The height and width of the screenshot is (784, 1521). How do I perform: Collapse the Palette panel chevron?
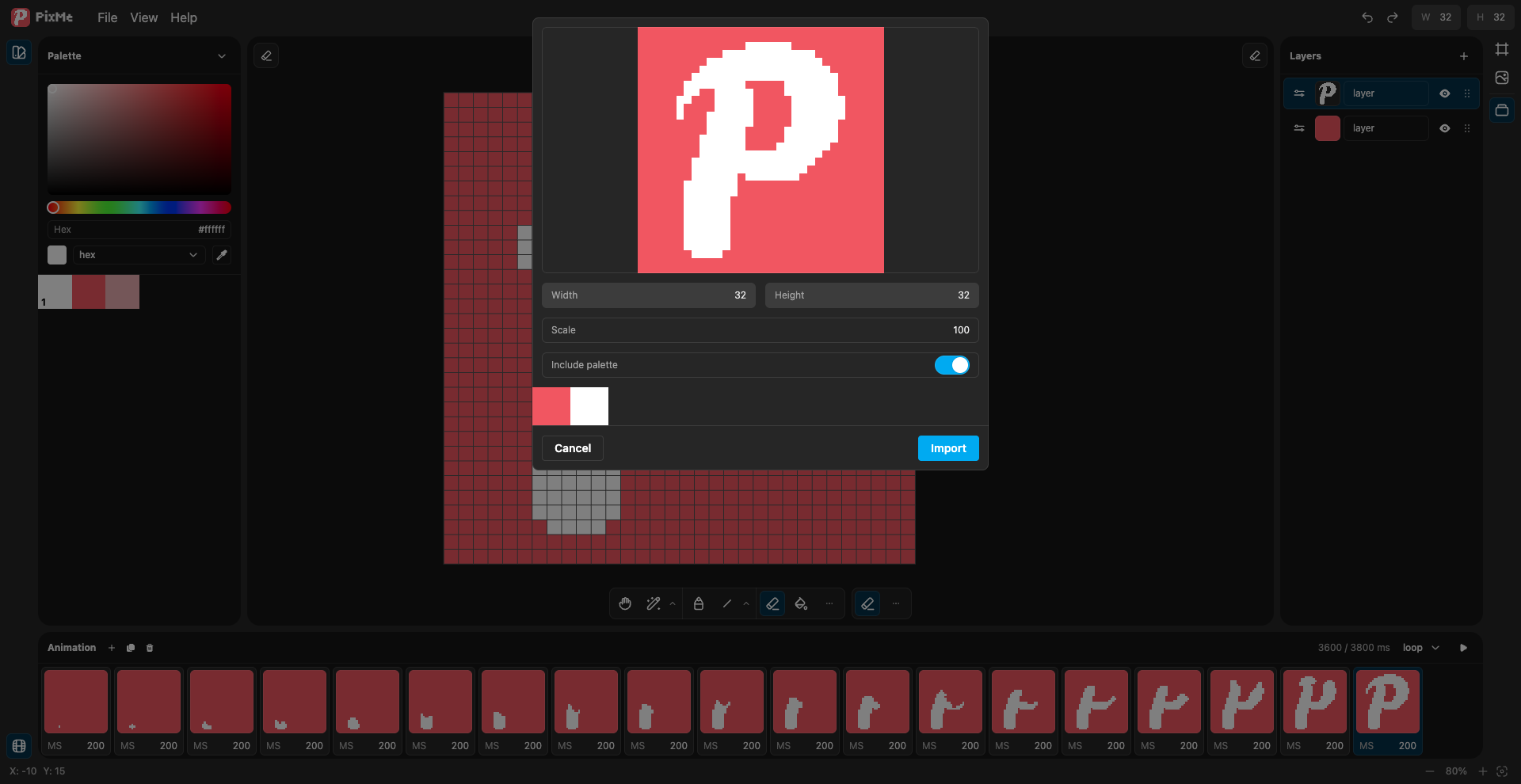pyautogui.click(x=222, y=56)
